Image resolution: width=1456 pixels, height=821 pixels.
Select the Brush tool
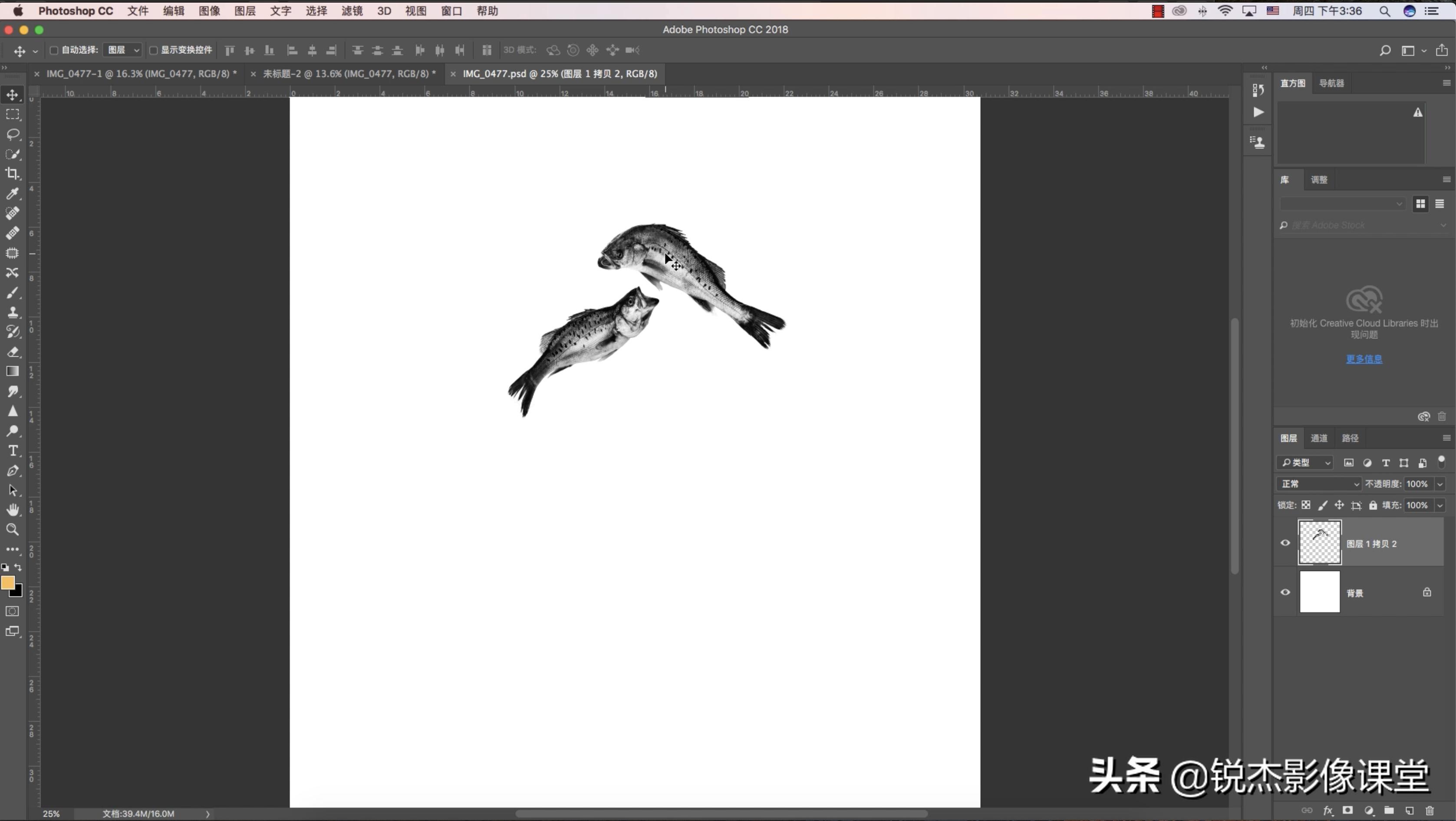[x=13, y=292]
